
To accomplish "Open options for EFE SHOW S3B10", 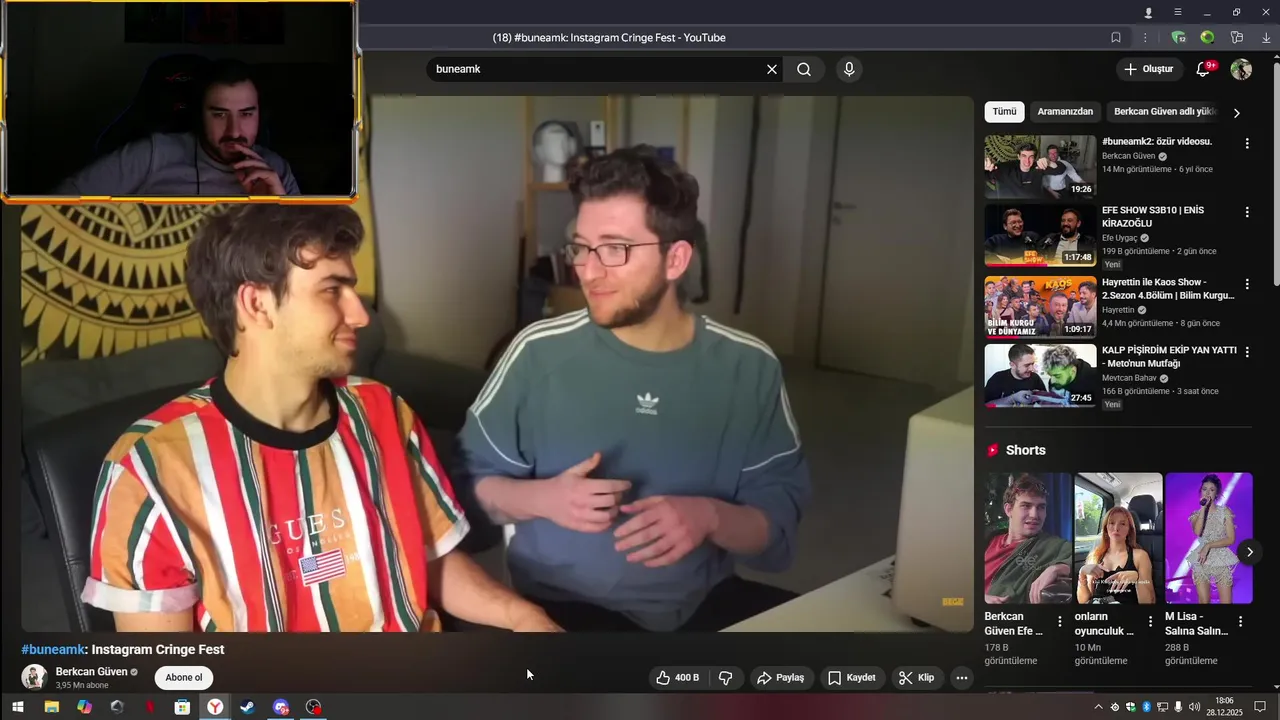I will [1247, 212].
